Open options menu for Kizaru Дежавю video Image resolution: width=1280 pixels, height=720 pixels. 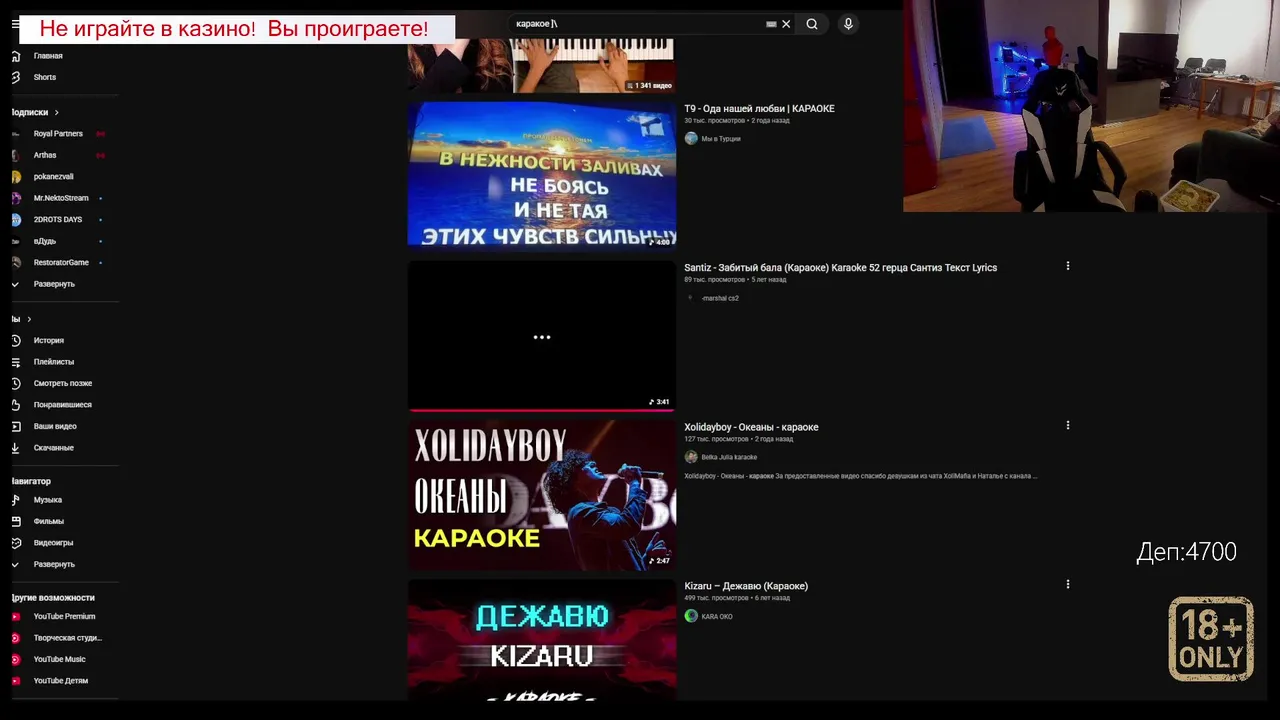(x=1068, y=584)
